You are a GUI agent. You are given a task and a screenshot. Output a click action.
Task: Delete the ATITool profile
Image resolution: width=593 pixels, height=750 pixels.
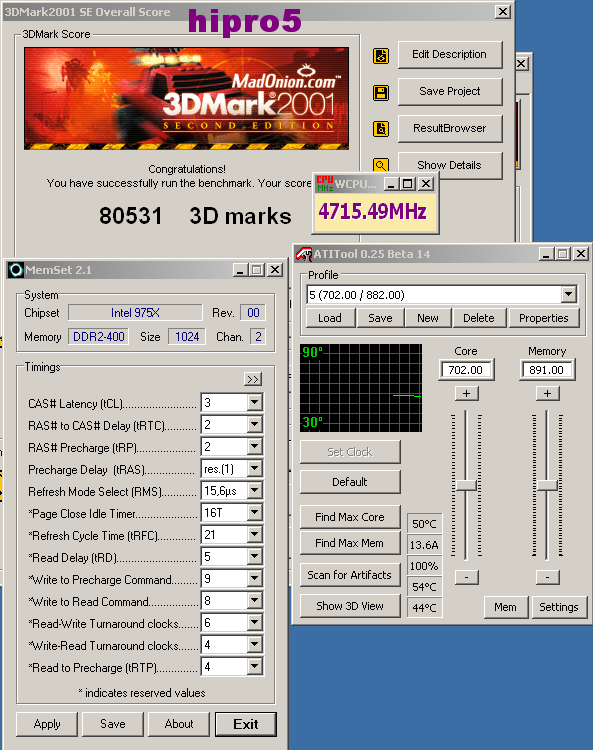tap(479, 318)
